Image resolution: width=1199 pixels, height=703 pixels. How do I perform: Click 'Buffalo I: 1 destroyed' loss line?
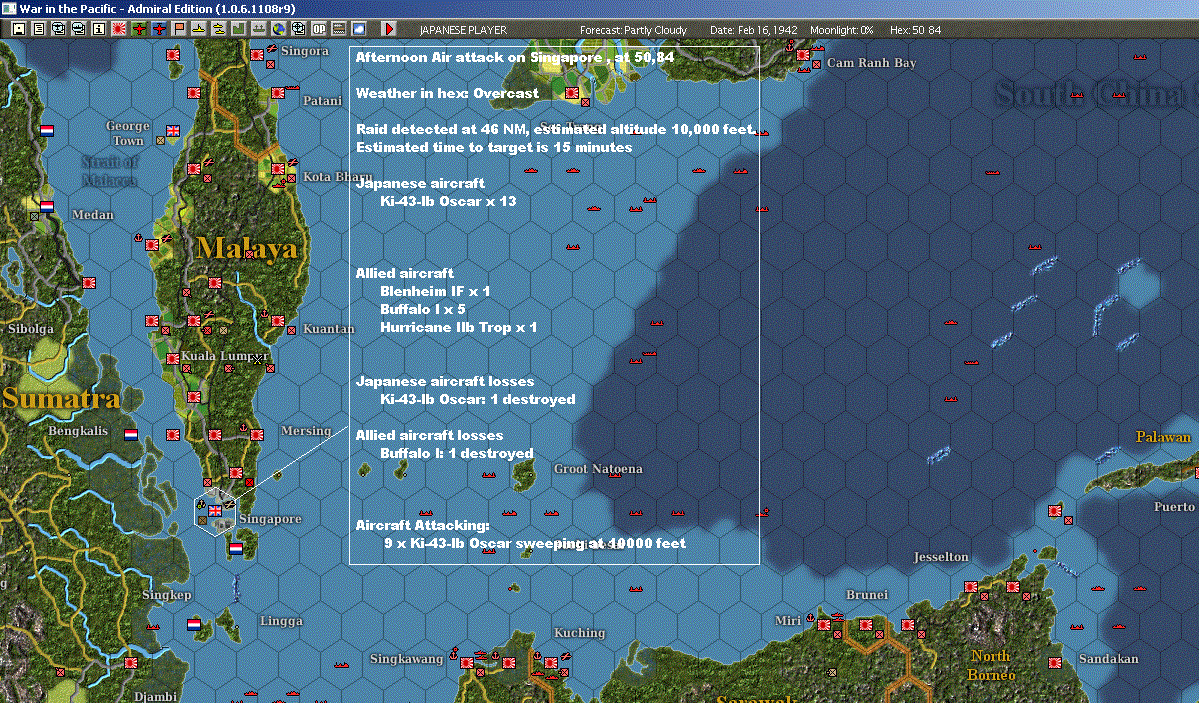coord(457,453)
